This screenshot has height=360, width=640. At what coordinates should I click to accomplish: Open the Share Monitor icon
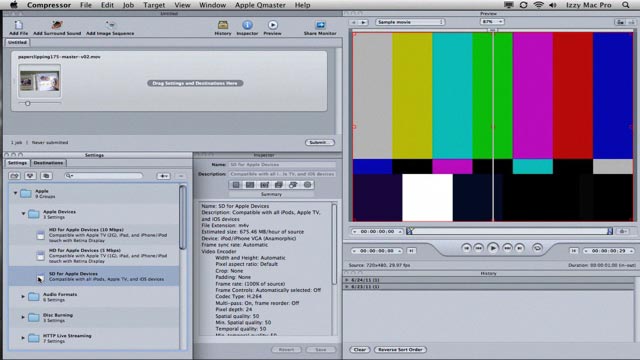tap(320, 25)
